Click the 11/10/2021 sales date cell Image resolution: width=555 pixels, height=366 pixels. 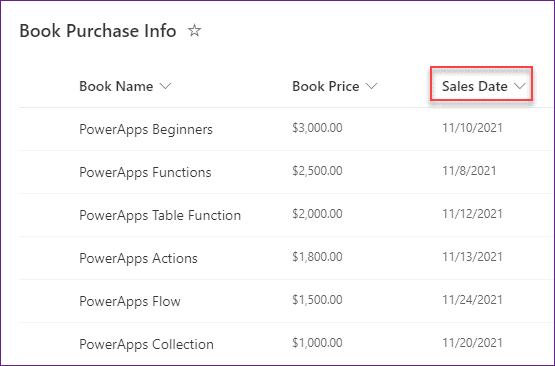(473, 128)
